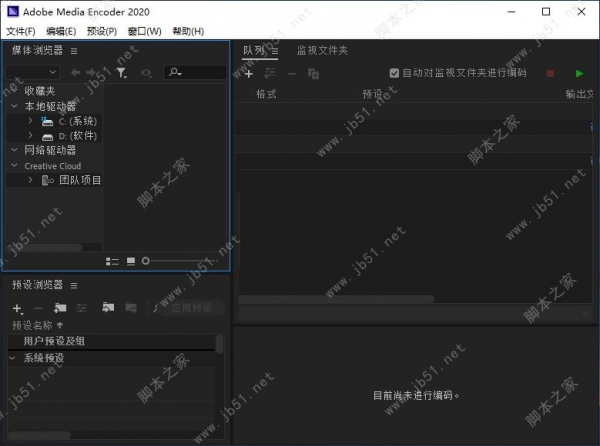Image resolution: width=600 pixels, height=446 pixels.
Task: Click the filter funnel icon in media browser
Action: [x=121, y=72]
